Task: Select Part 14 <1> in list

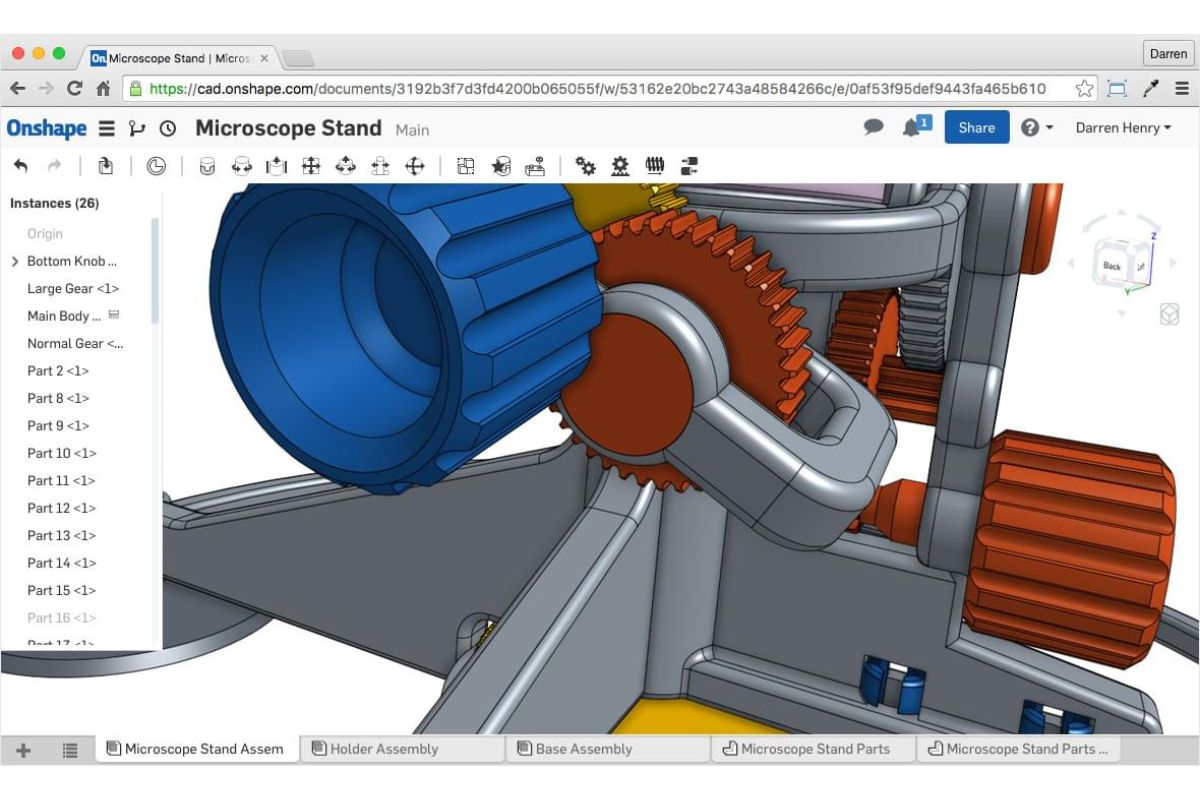Action: point(62,563)
